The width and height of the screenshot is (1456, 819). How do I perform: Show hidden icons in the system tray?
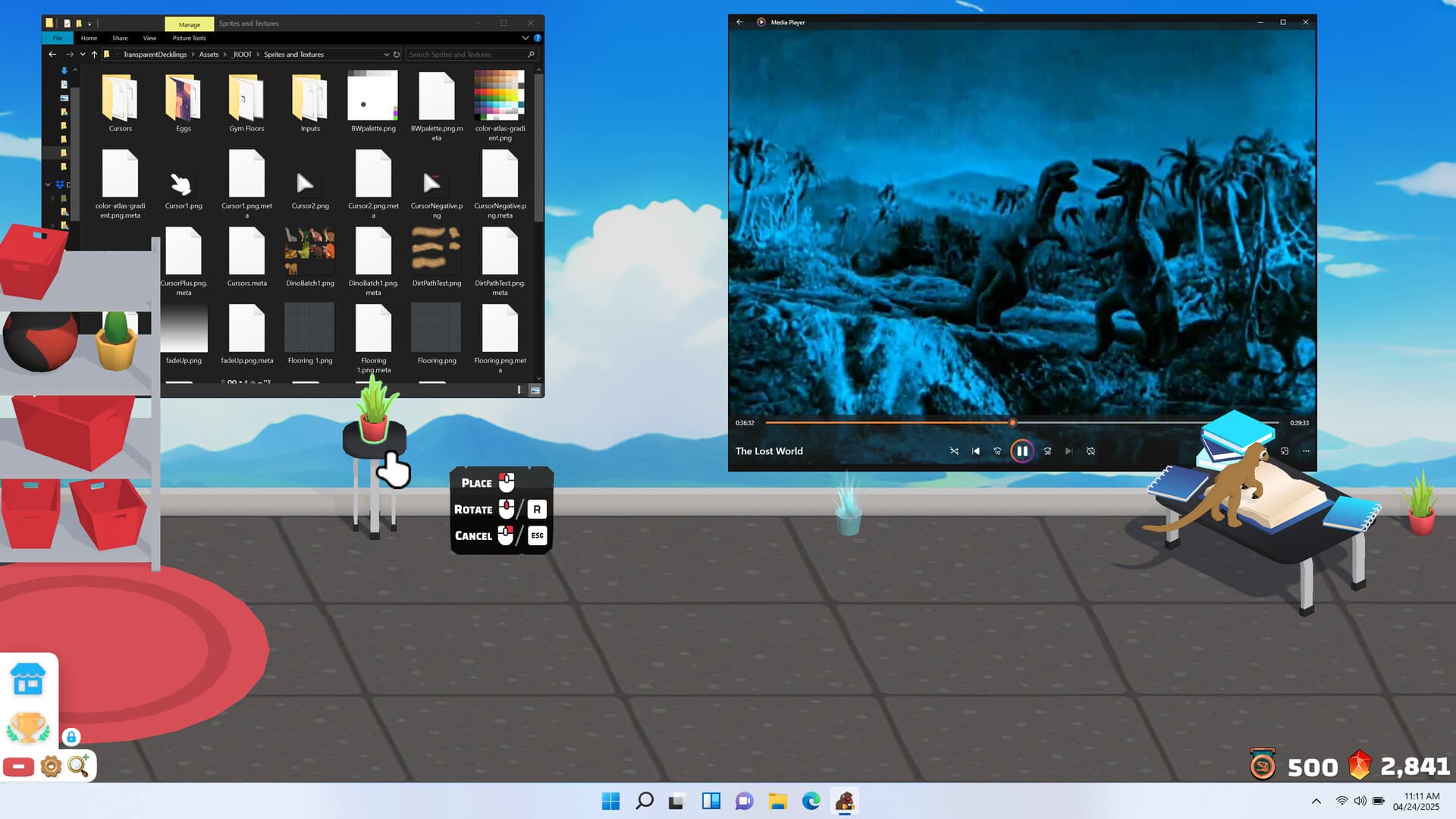pos(1316,800)
